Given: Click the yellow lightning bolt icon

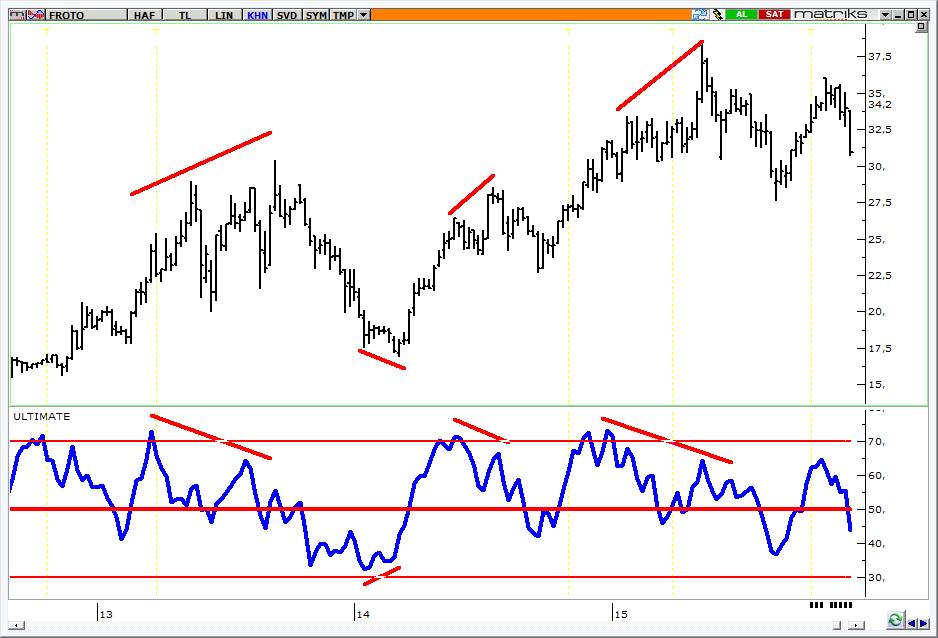Looking at the screenshot, I should click(x=717, y=14).
